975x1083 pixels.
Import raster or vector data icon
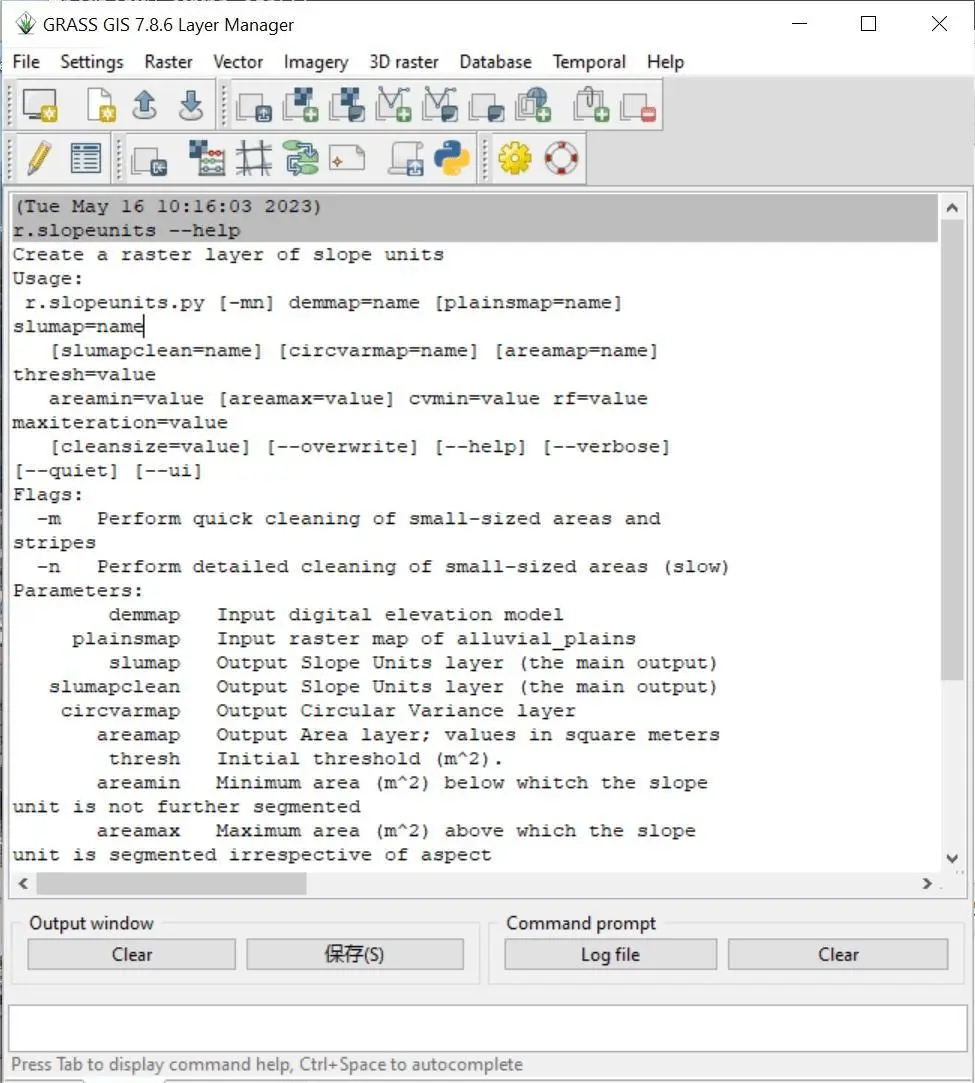pyautogui.click(x=149, y=160)
